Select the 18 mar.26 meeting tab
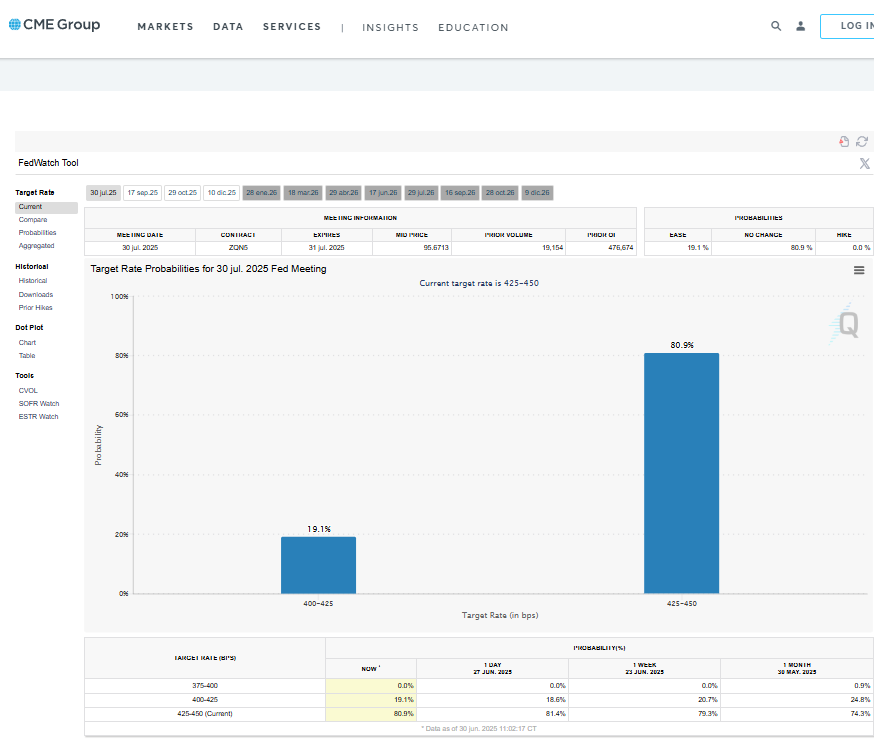This screenshot has width=874, height=739. pos(303,193)
